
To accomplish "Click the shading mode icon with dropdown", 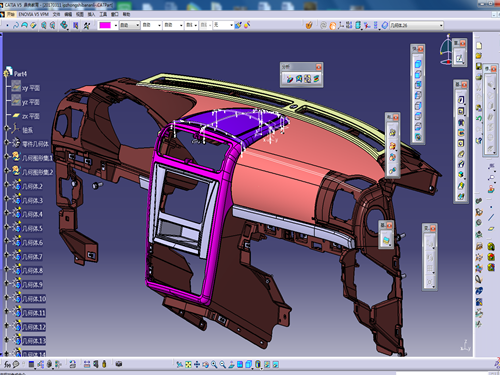I will coord(258,365).
